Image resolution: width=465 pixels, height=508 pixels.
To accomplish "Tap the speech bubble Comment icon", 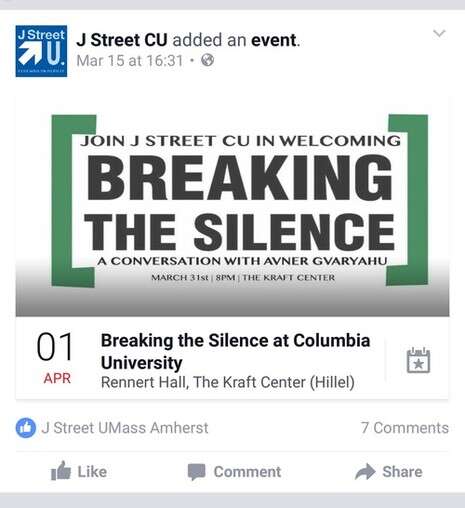I will 196,472.
